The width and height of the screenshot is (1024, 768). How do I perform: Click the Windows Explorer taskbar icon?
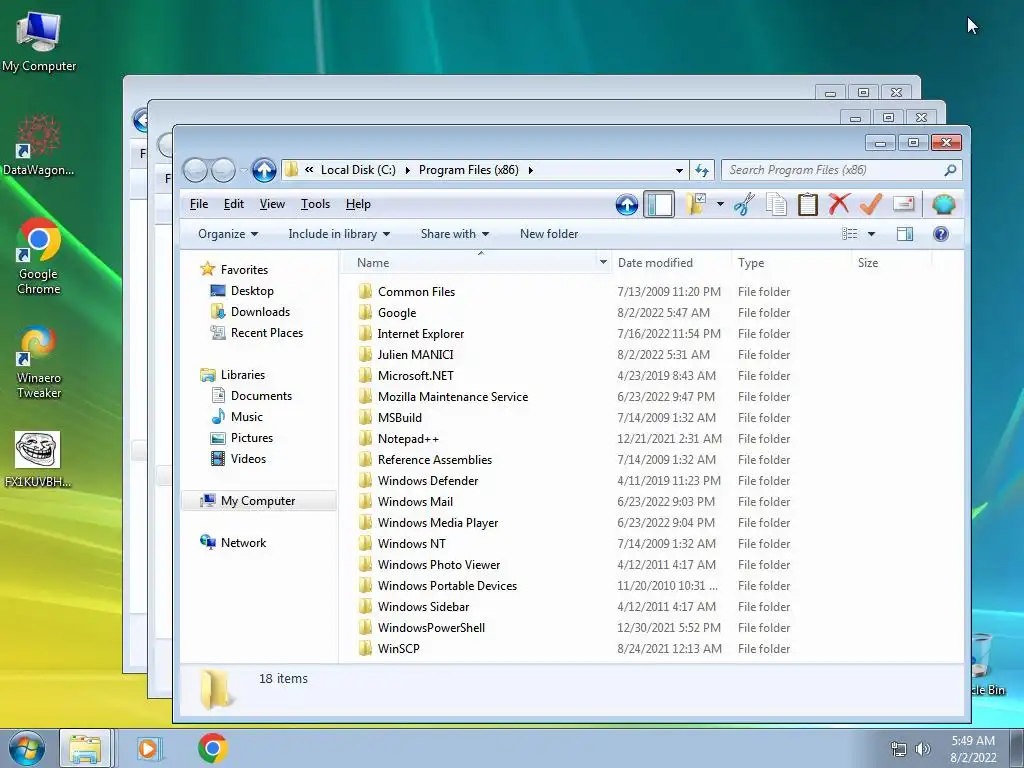[x=85, y=748]
